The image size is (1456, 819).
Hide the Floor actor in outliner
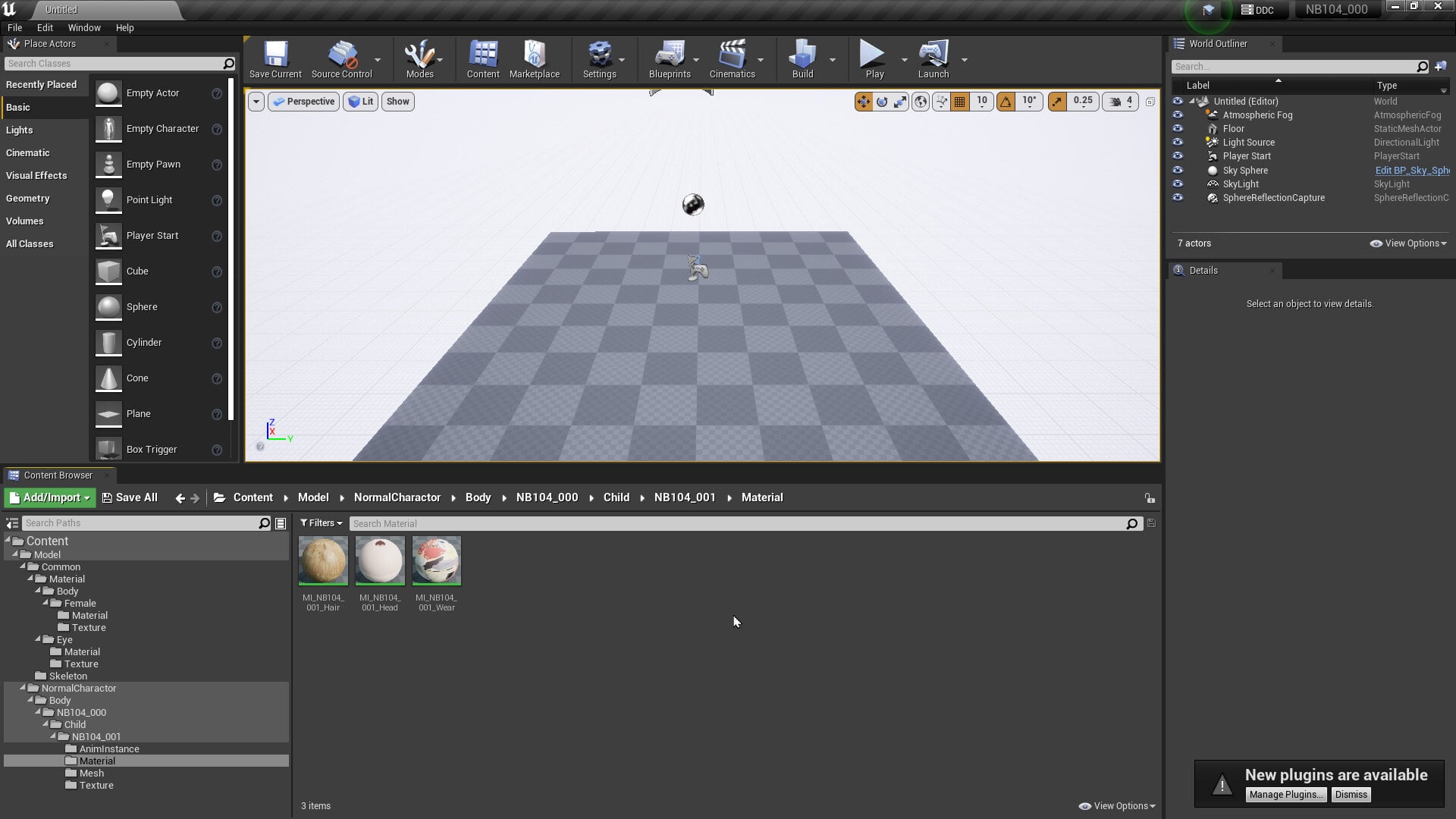[x=1178, y=129]
